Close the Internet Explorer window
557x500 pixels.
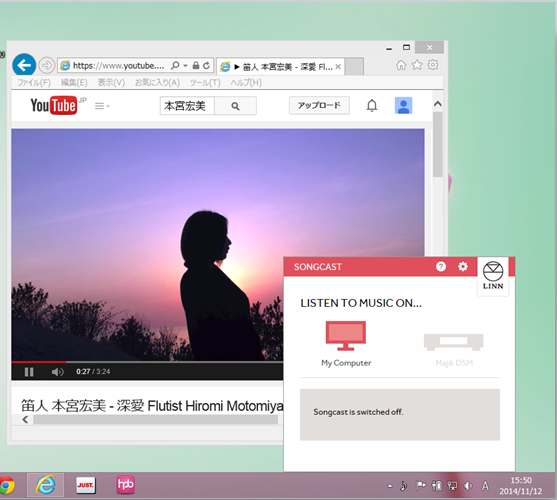pos(429,47)
